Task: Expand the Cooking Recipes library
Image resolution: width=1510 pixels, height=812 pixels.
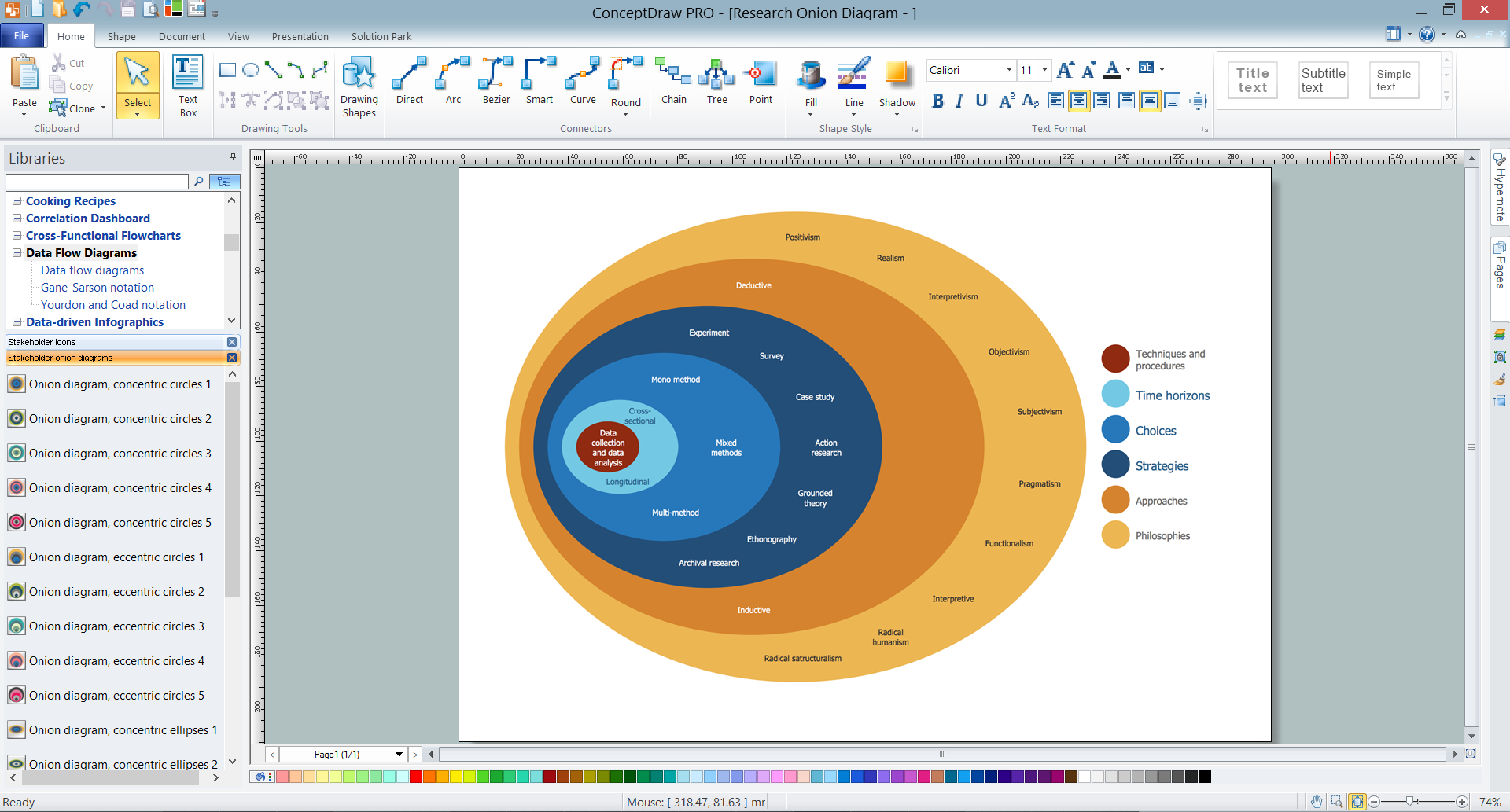Action: (x=17, y=200)
